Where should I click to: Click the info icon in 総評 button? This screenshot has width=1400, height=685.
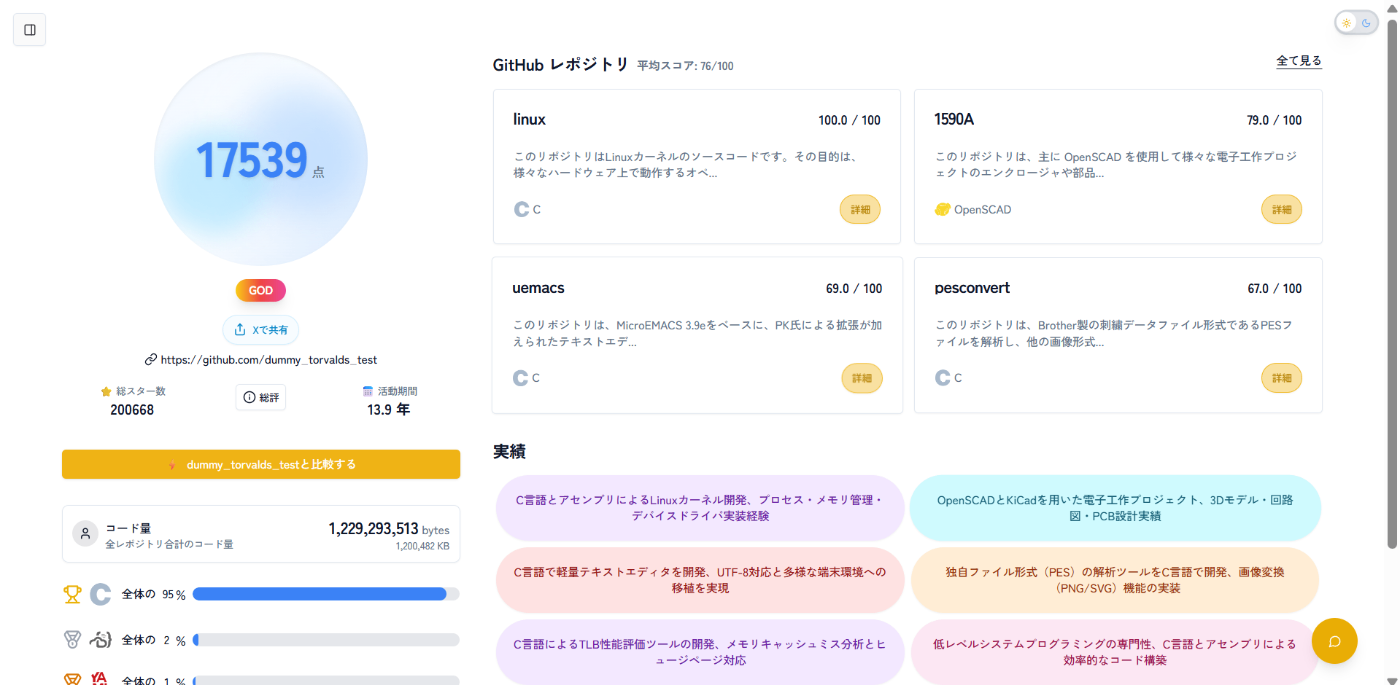pos(250,398)
